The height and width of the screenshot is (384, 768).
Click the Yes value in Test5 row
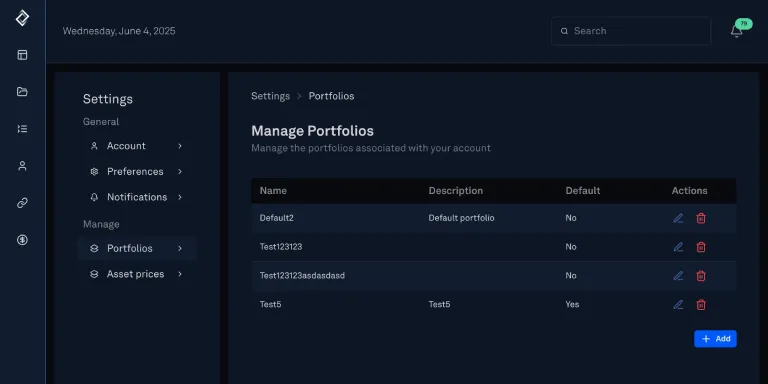coord(572,305)
